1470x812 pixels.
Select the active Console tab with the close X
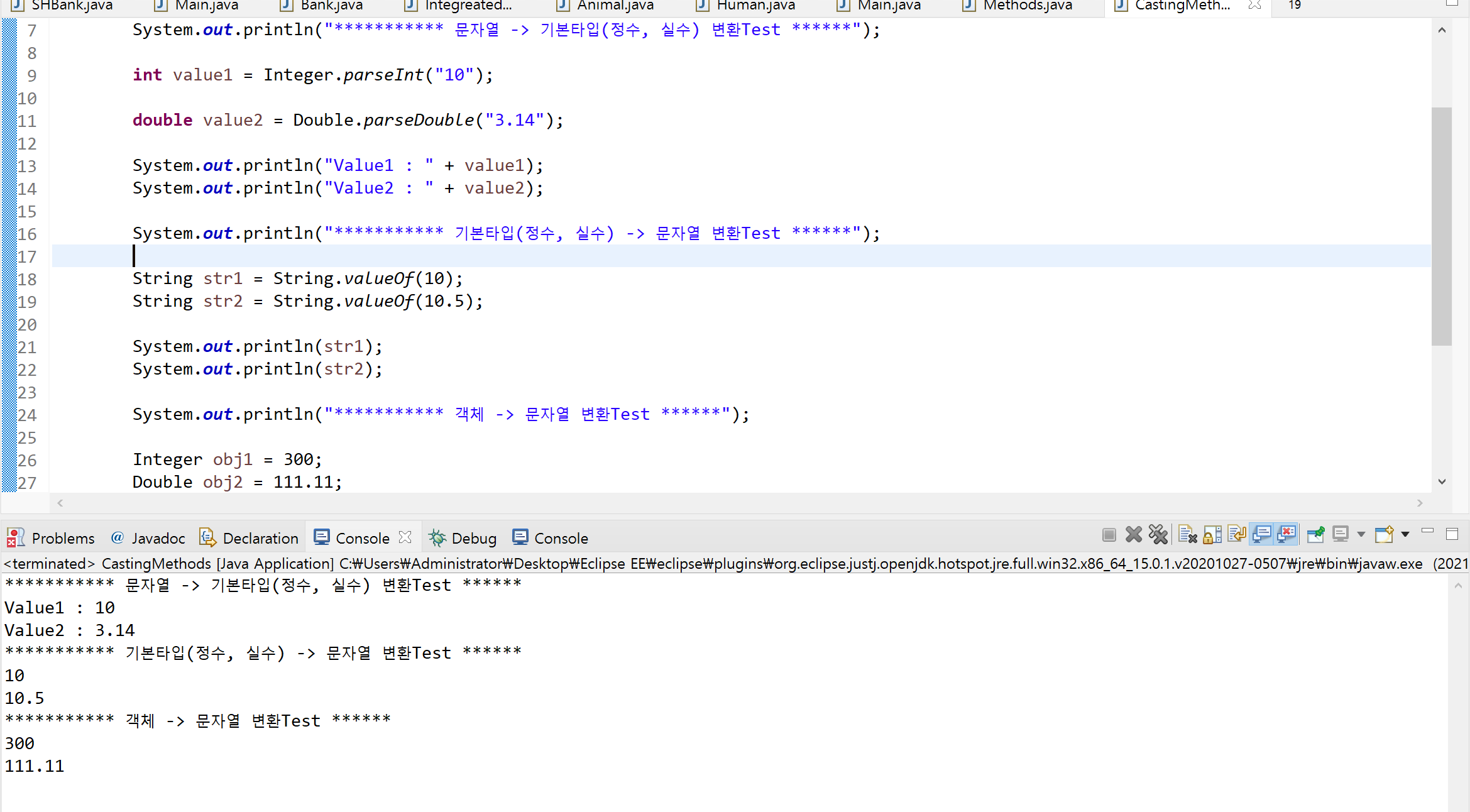point(363,539)
